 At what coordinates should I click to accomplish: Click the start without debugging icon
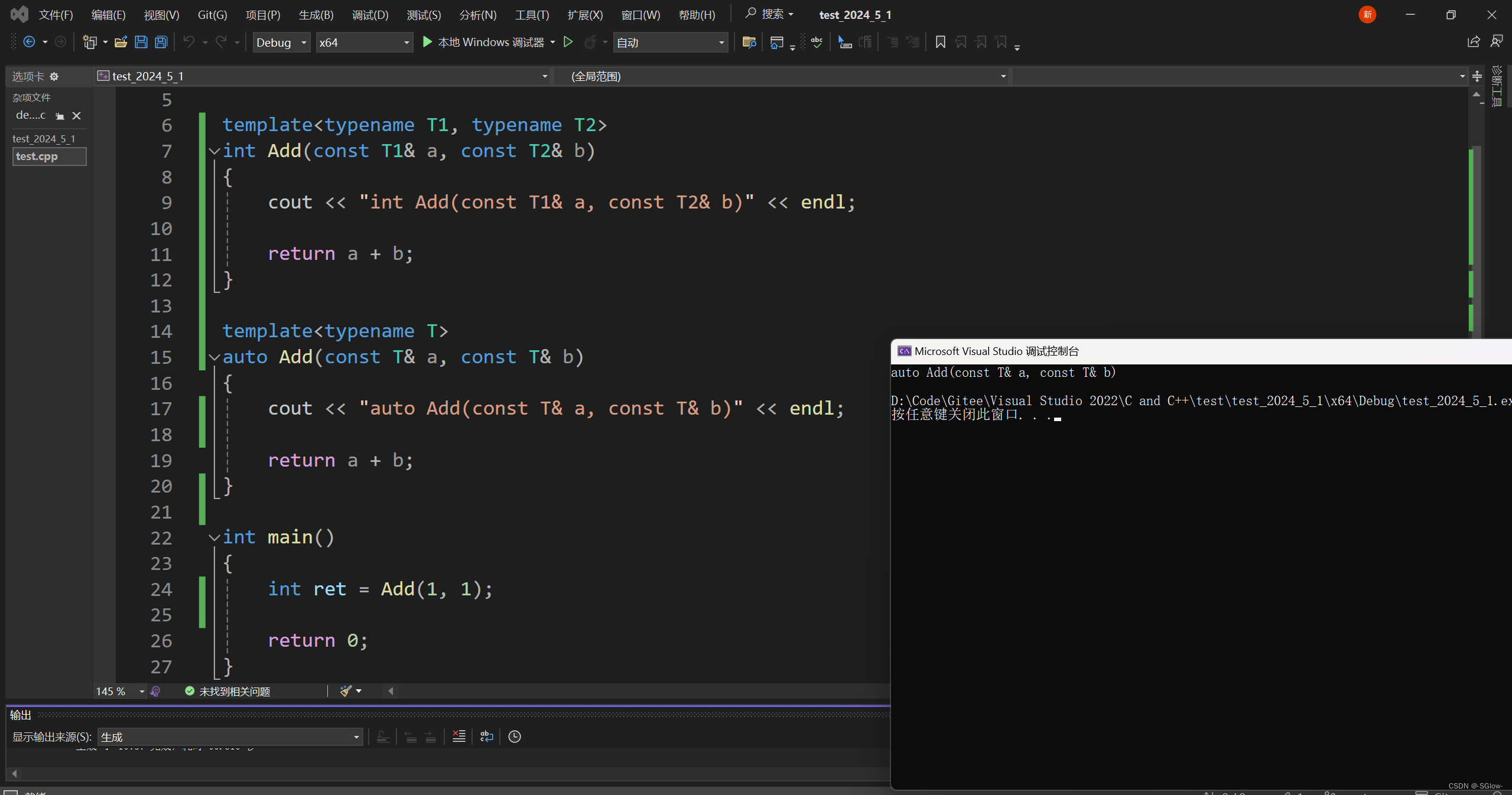pos(568,42)
